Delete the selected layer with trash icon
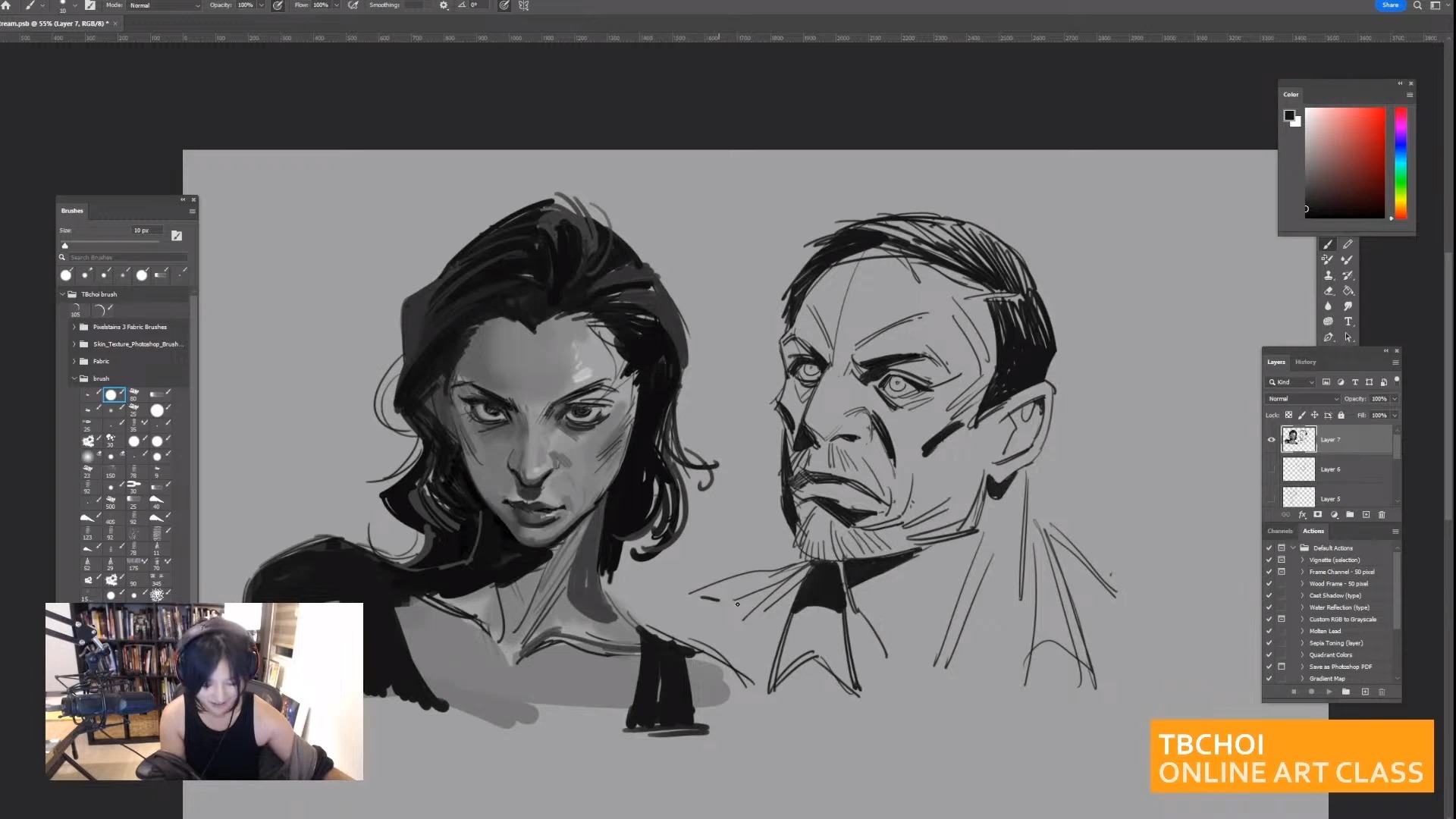Screen dimensions: 1456x819 (1382, 515)
